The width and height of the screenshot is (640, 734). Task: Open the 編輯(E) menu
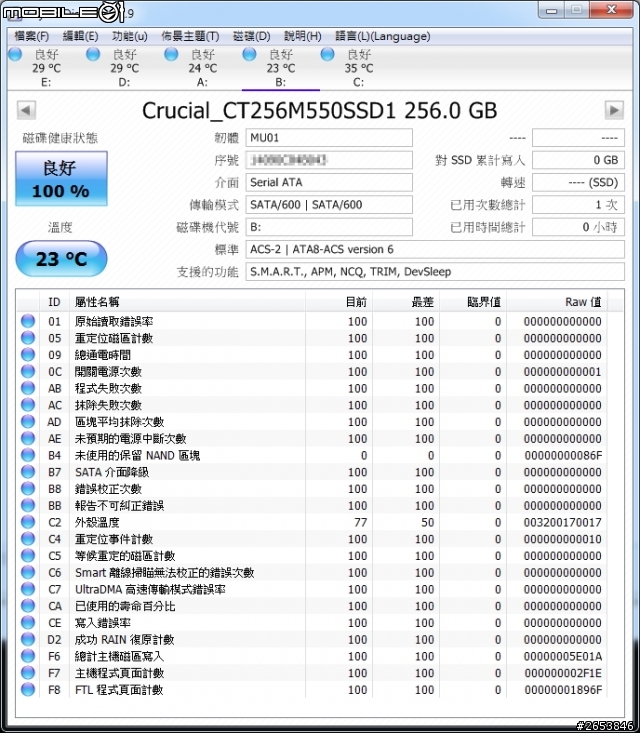[x=80, y=36]
